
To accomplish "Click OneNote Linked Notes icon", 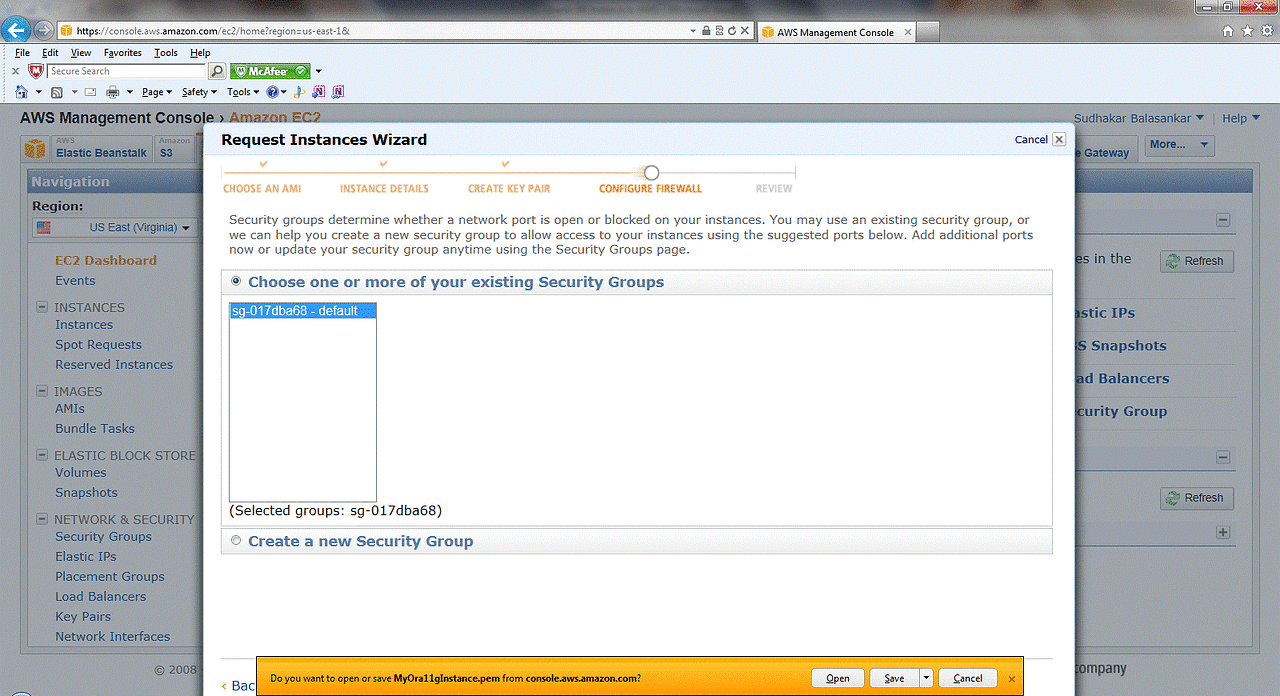I will click(x=338, y=92).
